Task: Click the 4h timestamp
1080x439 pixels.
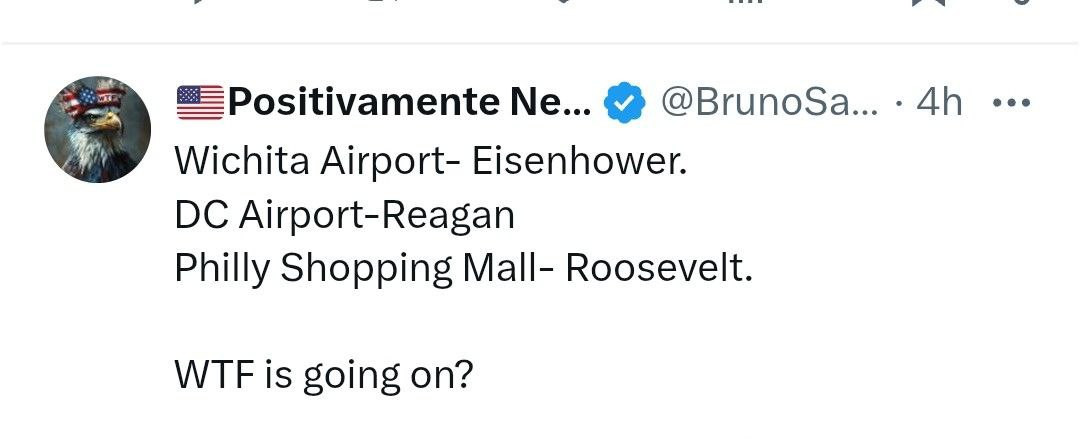Action: (939, 102)
